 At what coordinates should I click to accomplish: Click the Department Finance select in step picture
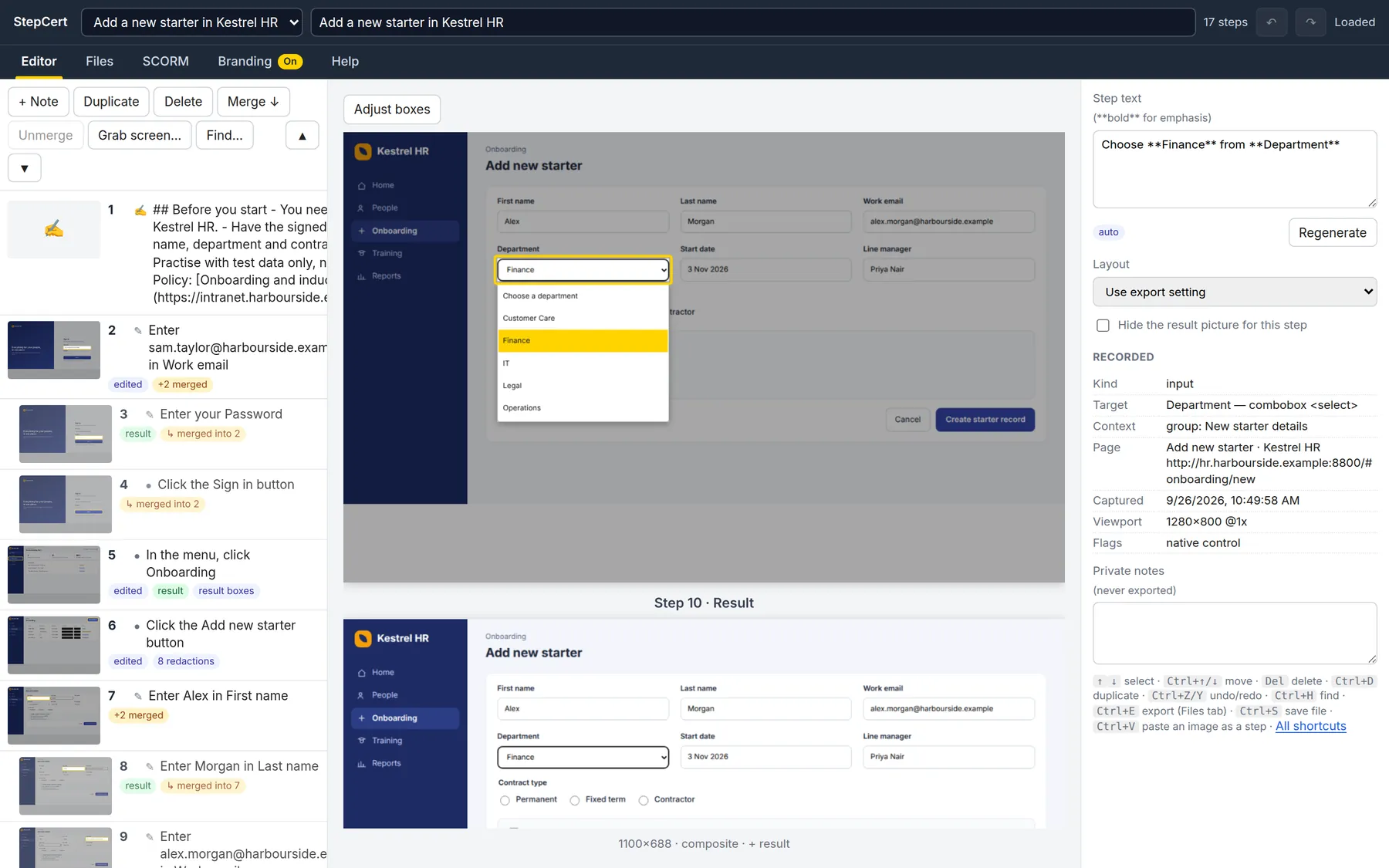(583, 270)
